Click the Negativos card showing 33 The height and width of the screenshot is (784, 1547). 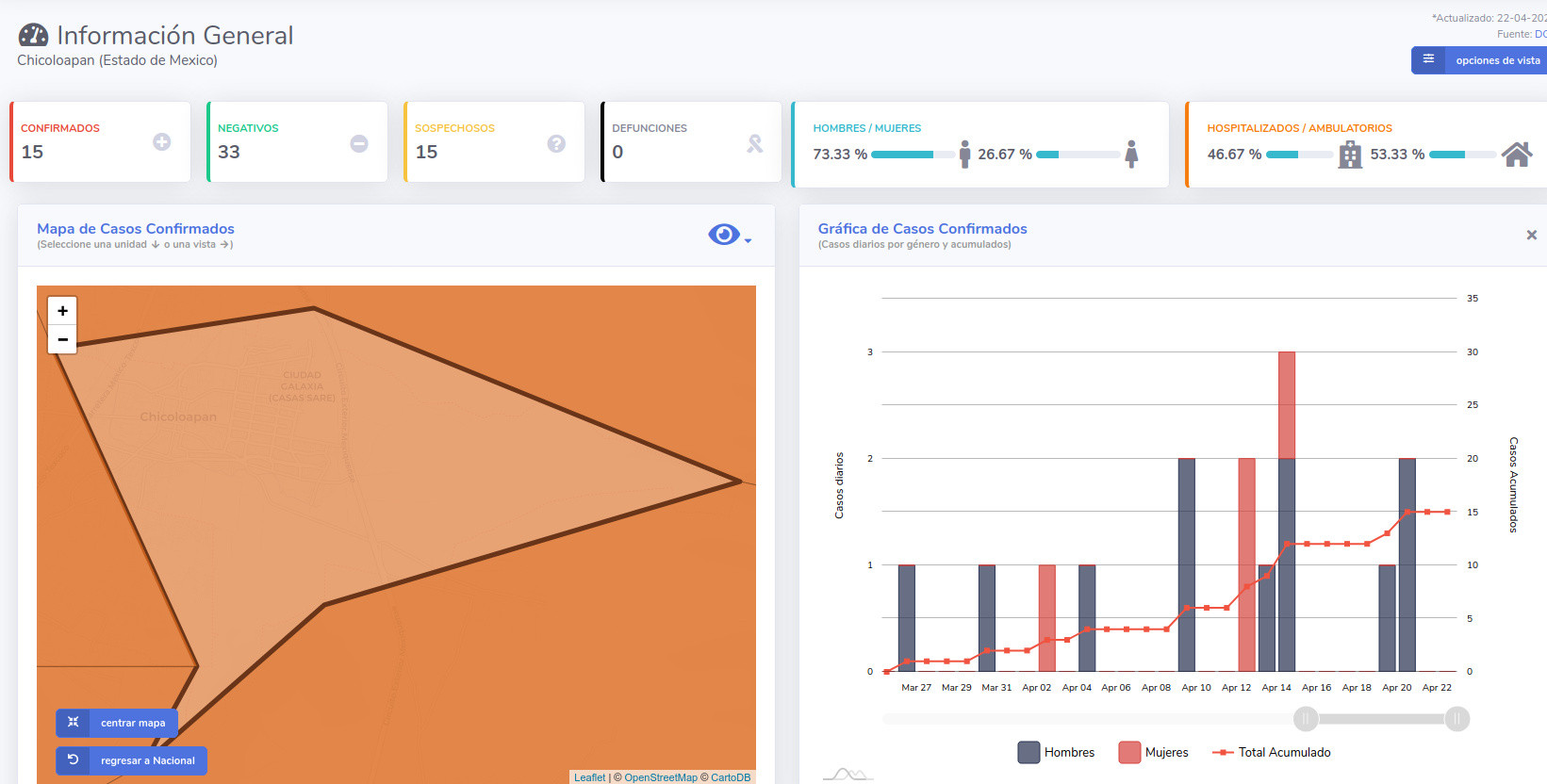click(297, 141)
